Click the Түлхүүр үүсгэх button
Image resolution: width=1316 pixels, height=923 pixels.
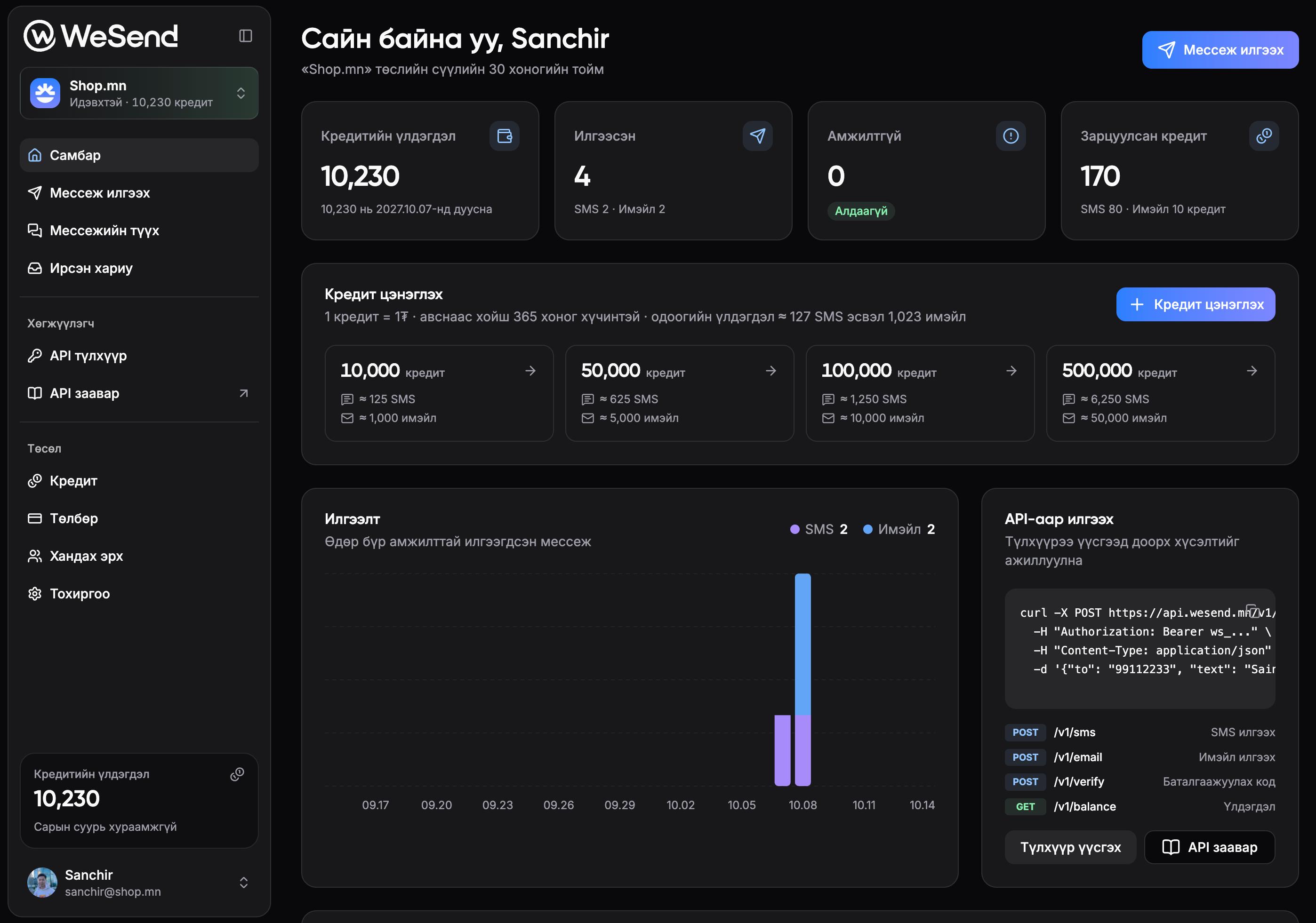pos(1070,847)
